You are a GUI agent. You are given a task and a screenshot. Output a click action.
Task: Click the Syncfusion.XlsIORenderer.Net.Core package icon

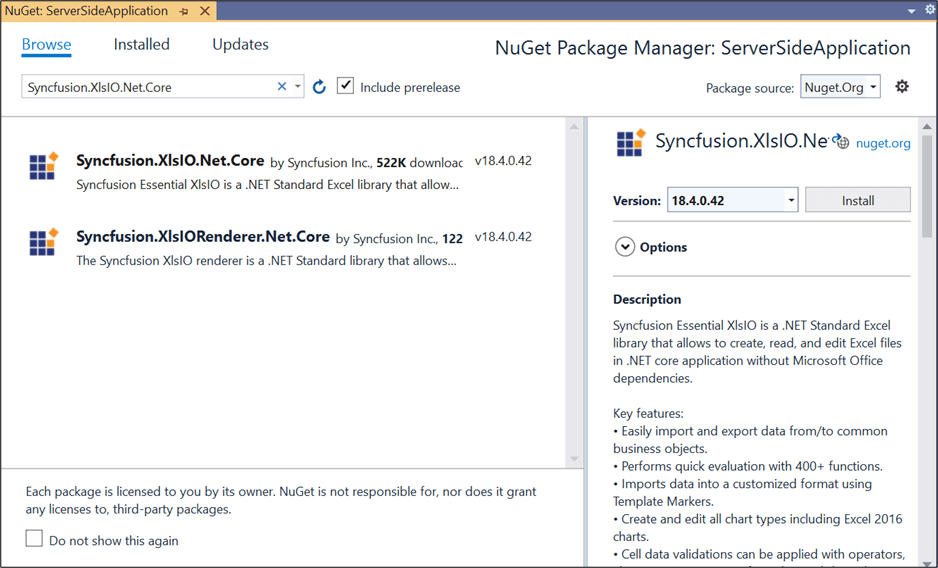(x=44, y=243)
